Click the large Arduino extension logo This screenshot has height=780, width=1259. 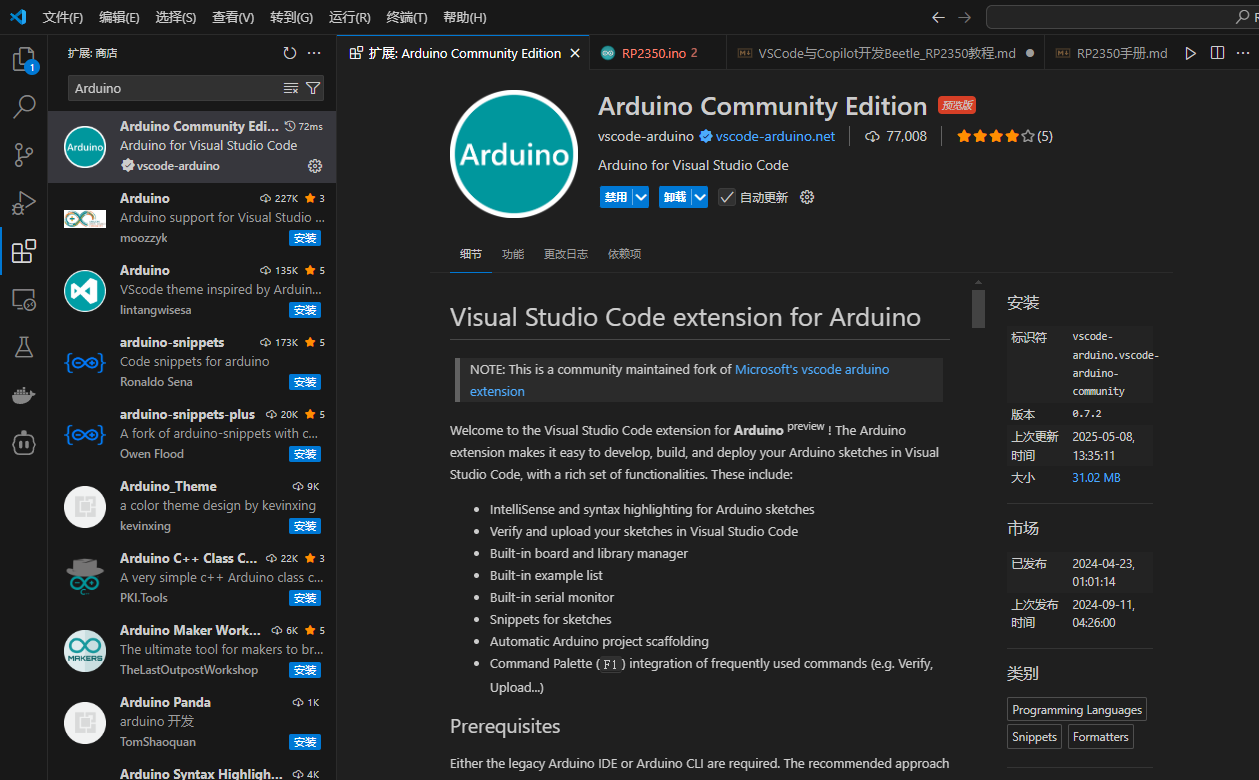(514, 154)
